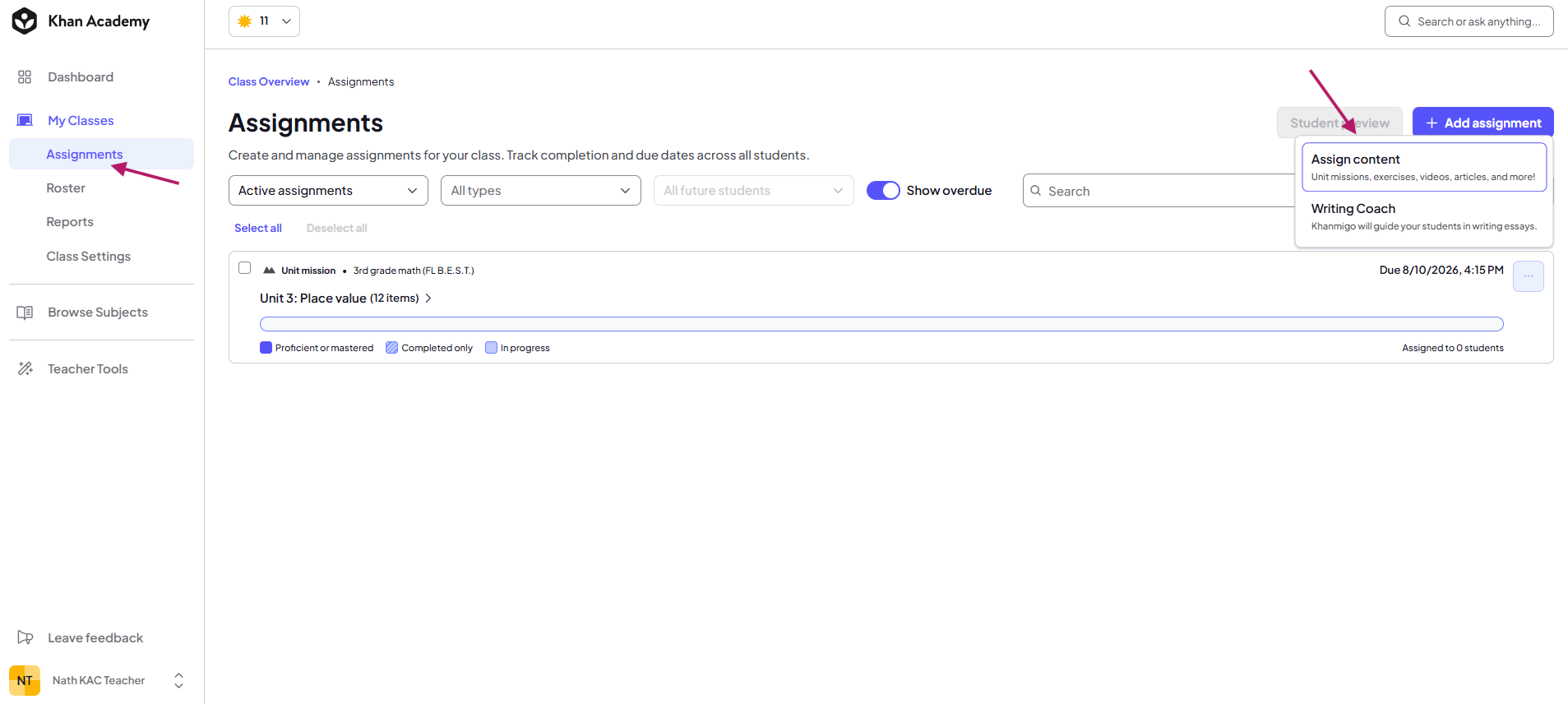The height and width of the screenshot is (704, 1568).
Task: Click the Completed only legend swatch
Action: coord(391,347)
